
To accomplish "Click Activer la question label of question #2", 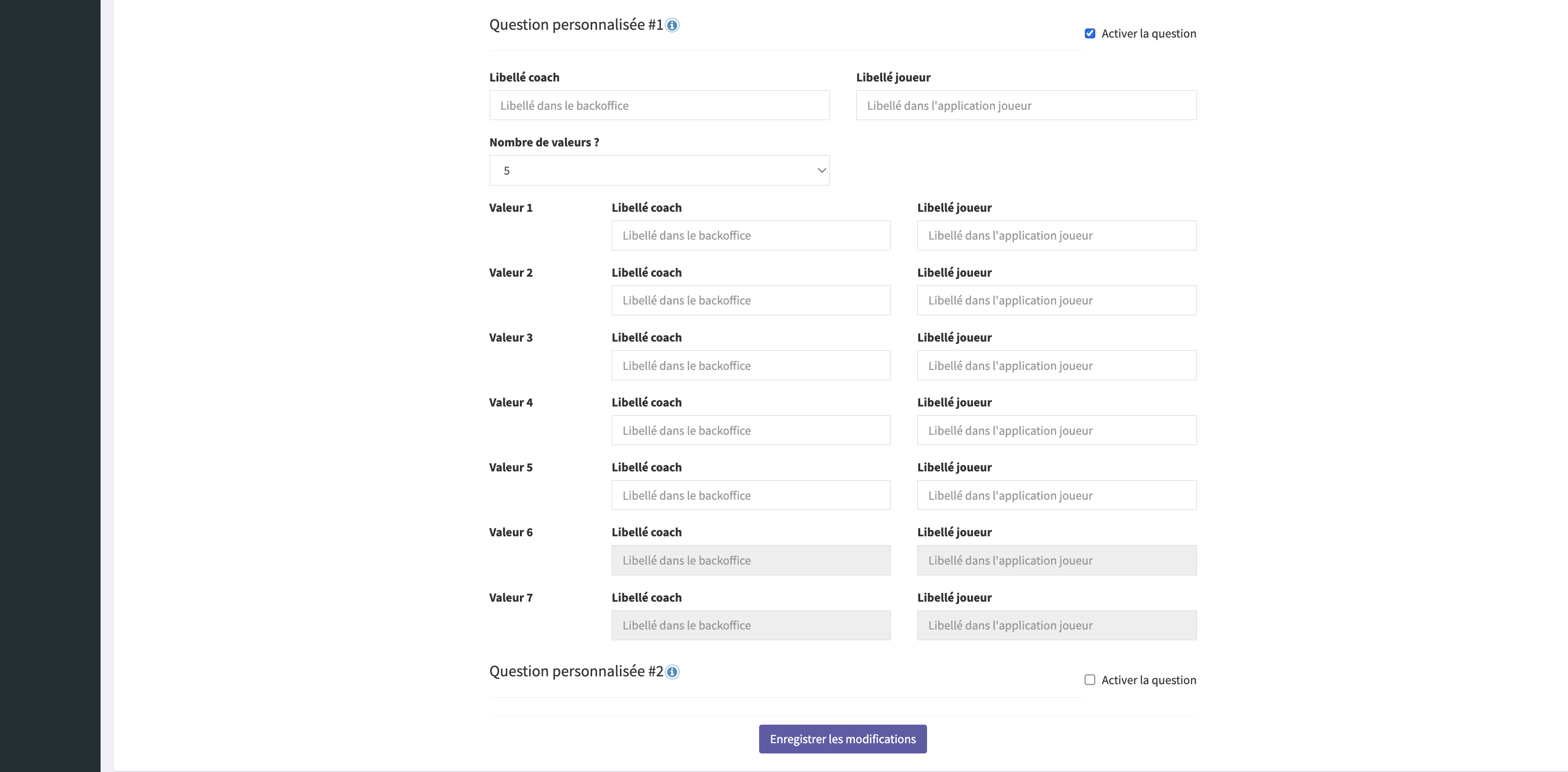I will point(1149,680).
